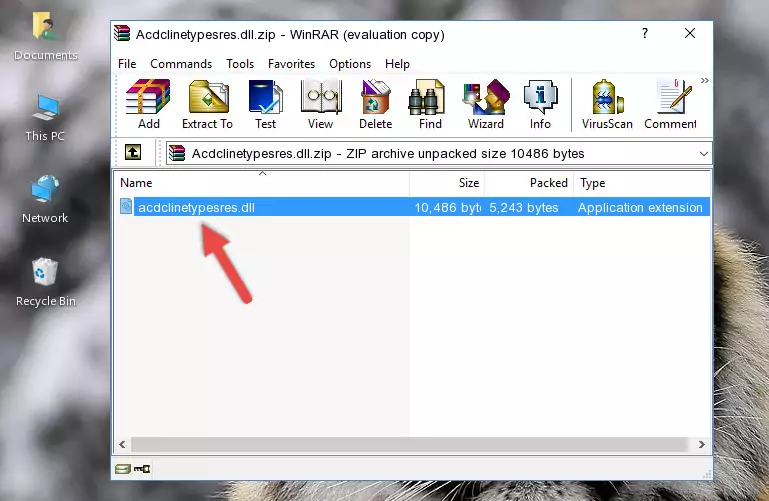Screen dimensions: 769x501
Task: Open the Options menu
Action: [x=350, y=64]
